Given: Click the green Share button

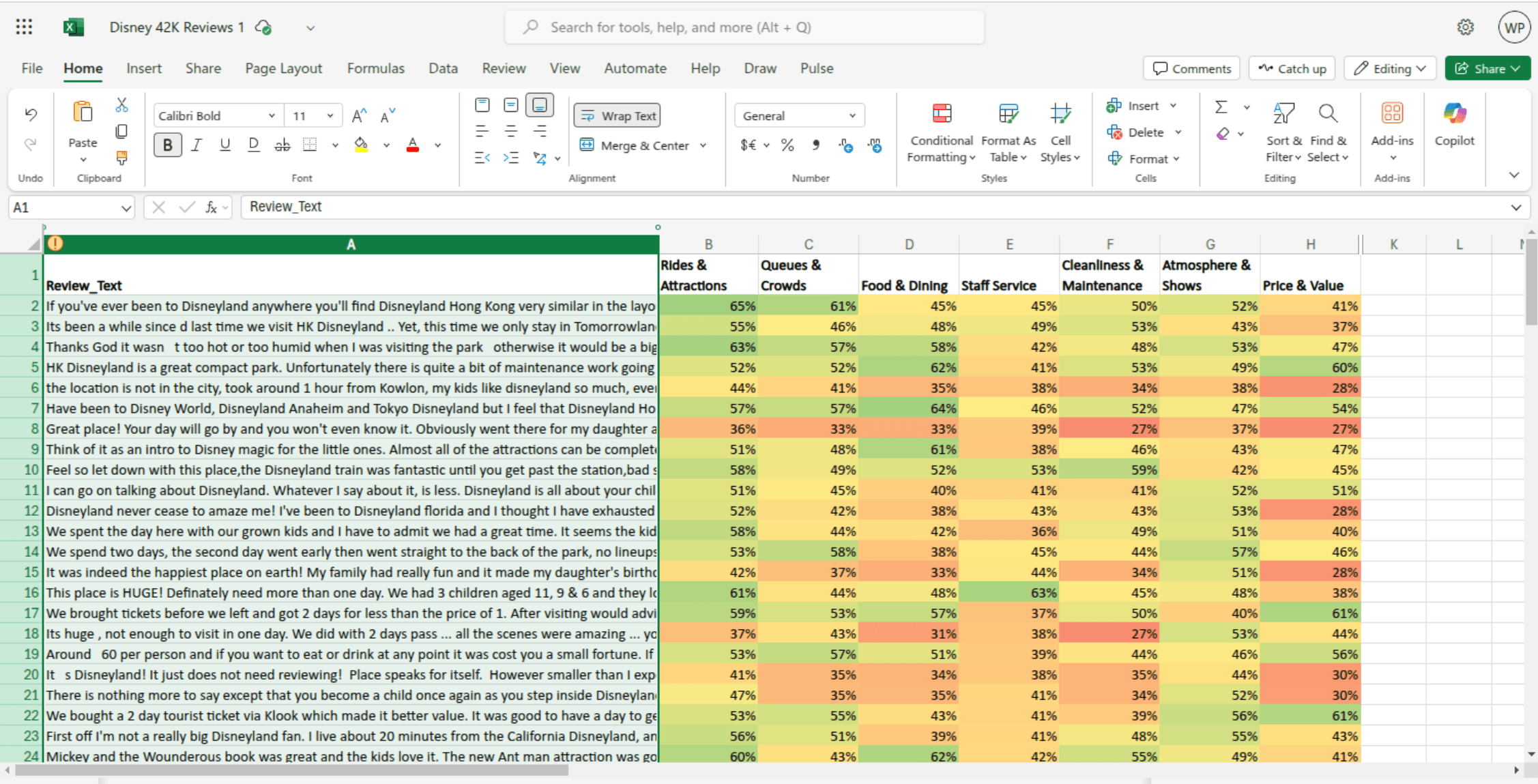Looking at the screenshot, I should click(1488, 68).
